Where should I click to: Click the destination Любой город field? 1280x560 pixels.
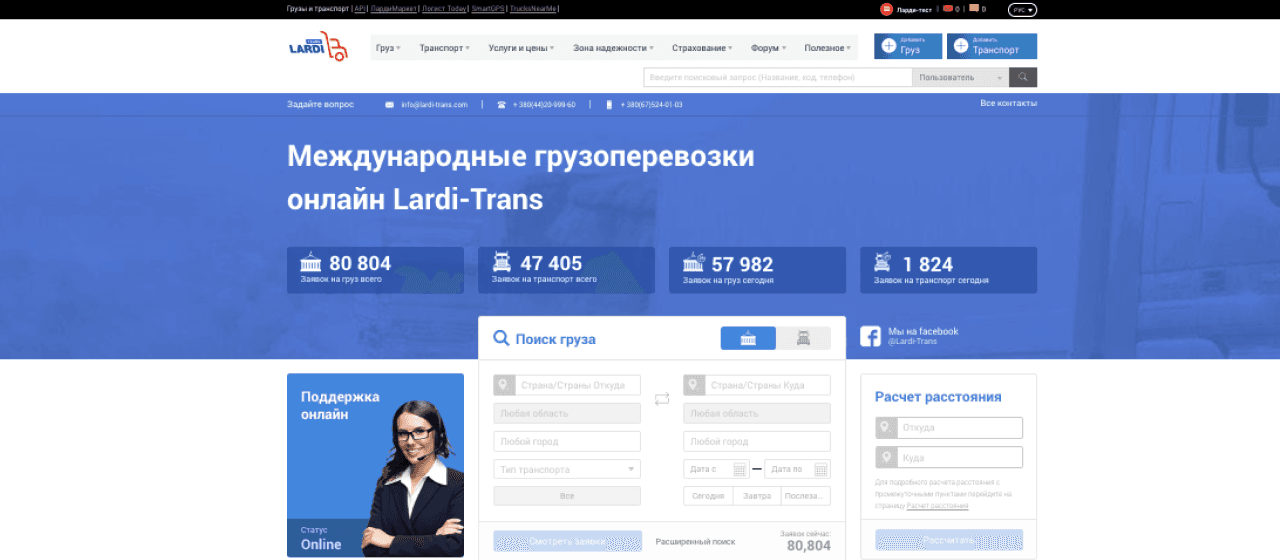pyautogui.click(x=757, y=441)
